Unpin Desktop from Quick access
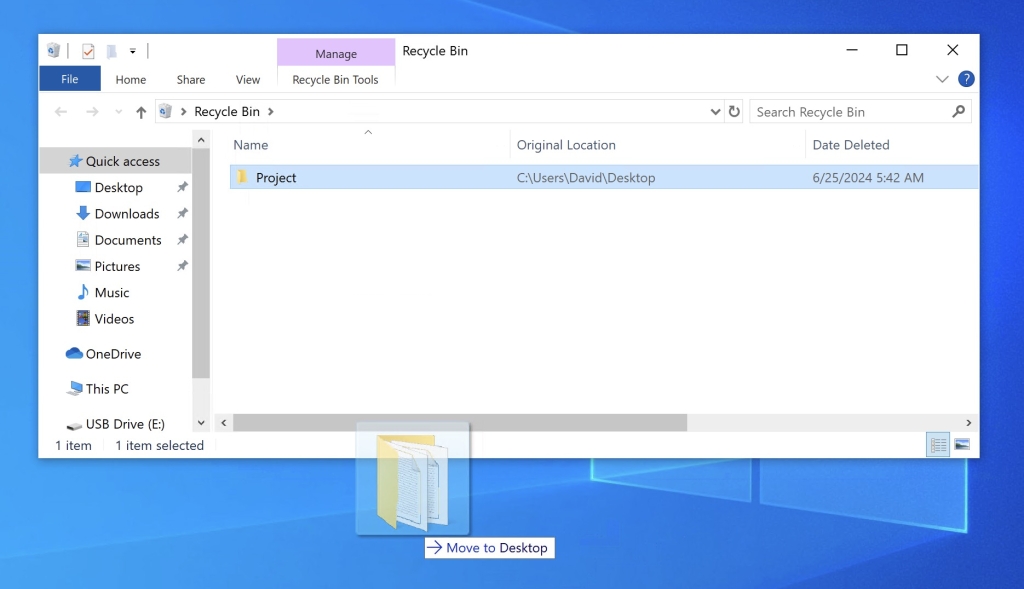Viewport: 1024px width, 589px height. [x=181, y=187]
